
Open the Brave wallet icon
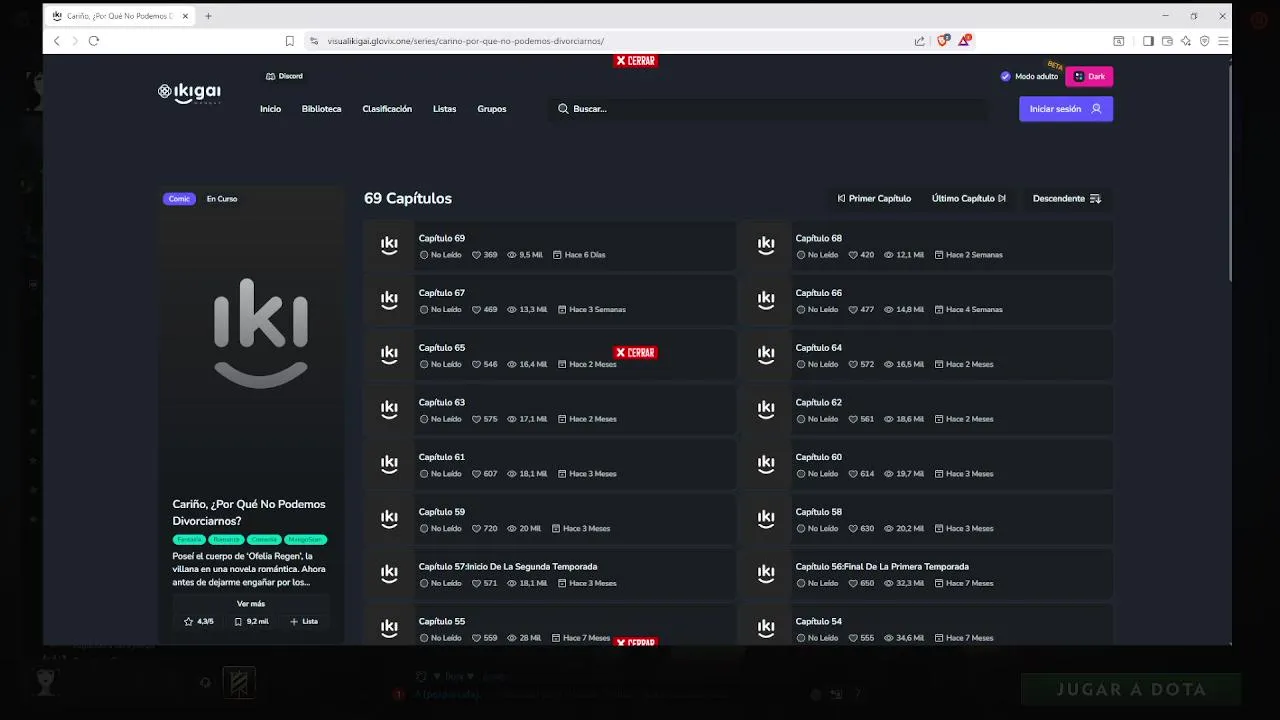pyautogui.click(x=1167, y=41)
